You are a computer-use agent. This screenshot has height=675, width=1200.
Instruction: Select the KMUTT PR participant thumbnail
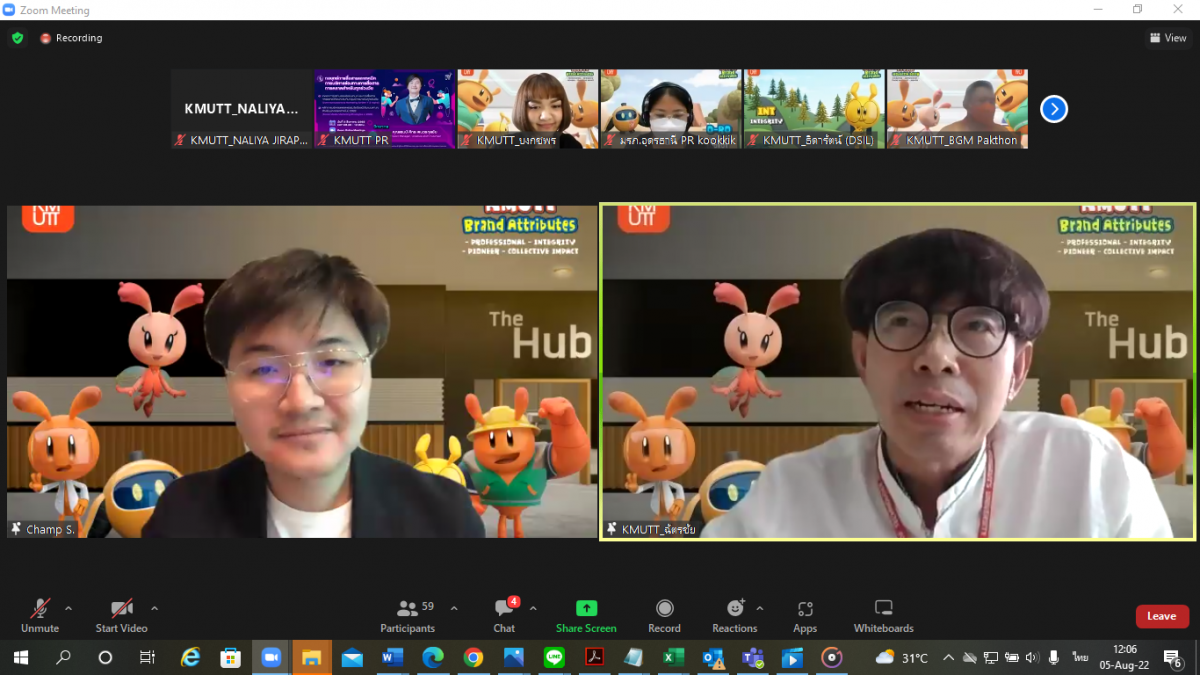coord(385,109)
